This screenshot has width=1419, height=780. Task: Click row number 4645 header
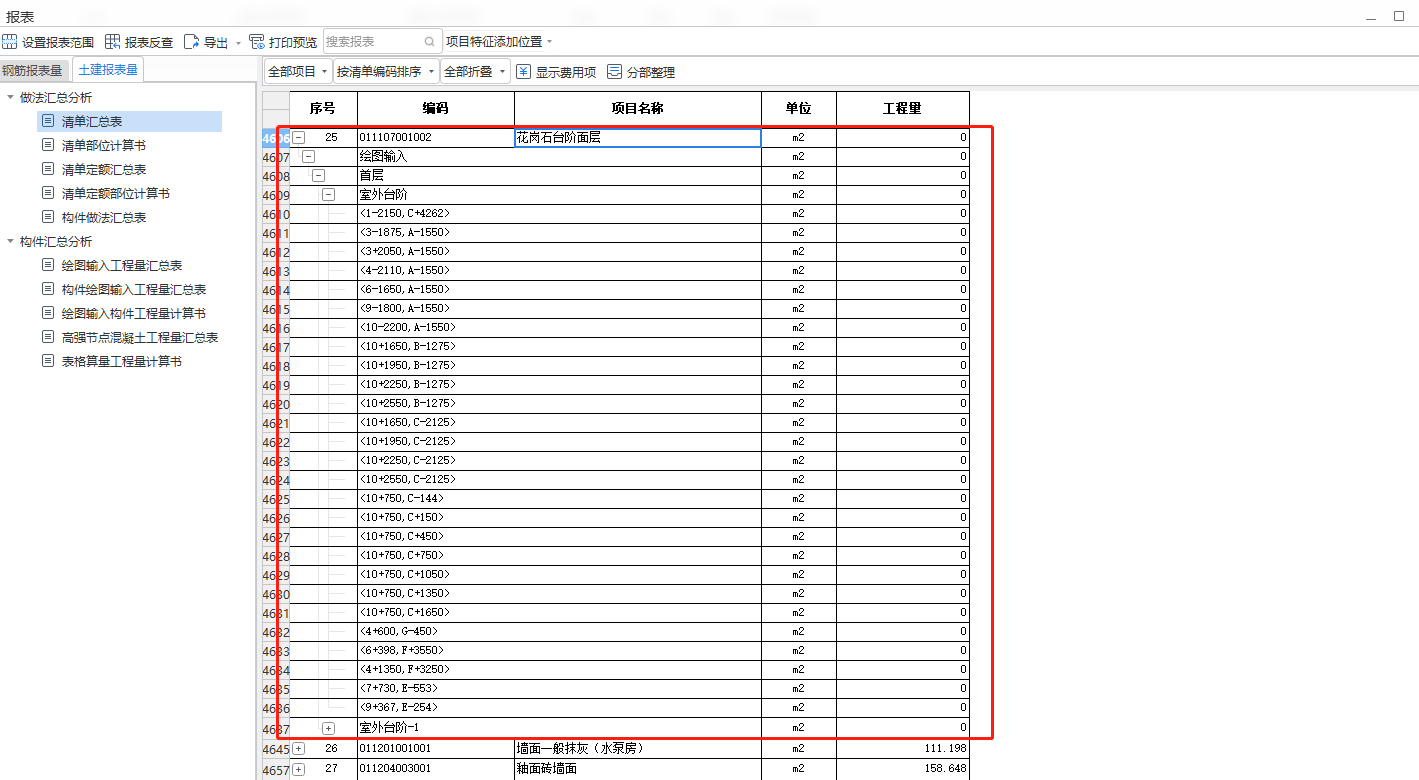pos(276,749)
